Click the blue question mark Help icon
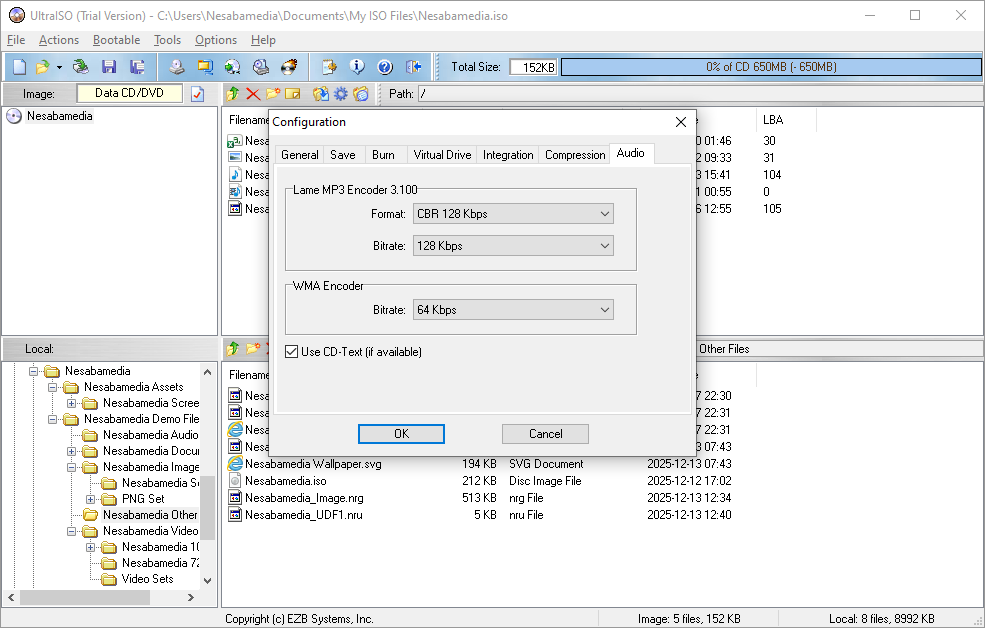The height and width of the screenshot is (628, 985). (x=385, y=67)
